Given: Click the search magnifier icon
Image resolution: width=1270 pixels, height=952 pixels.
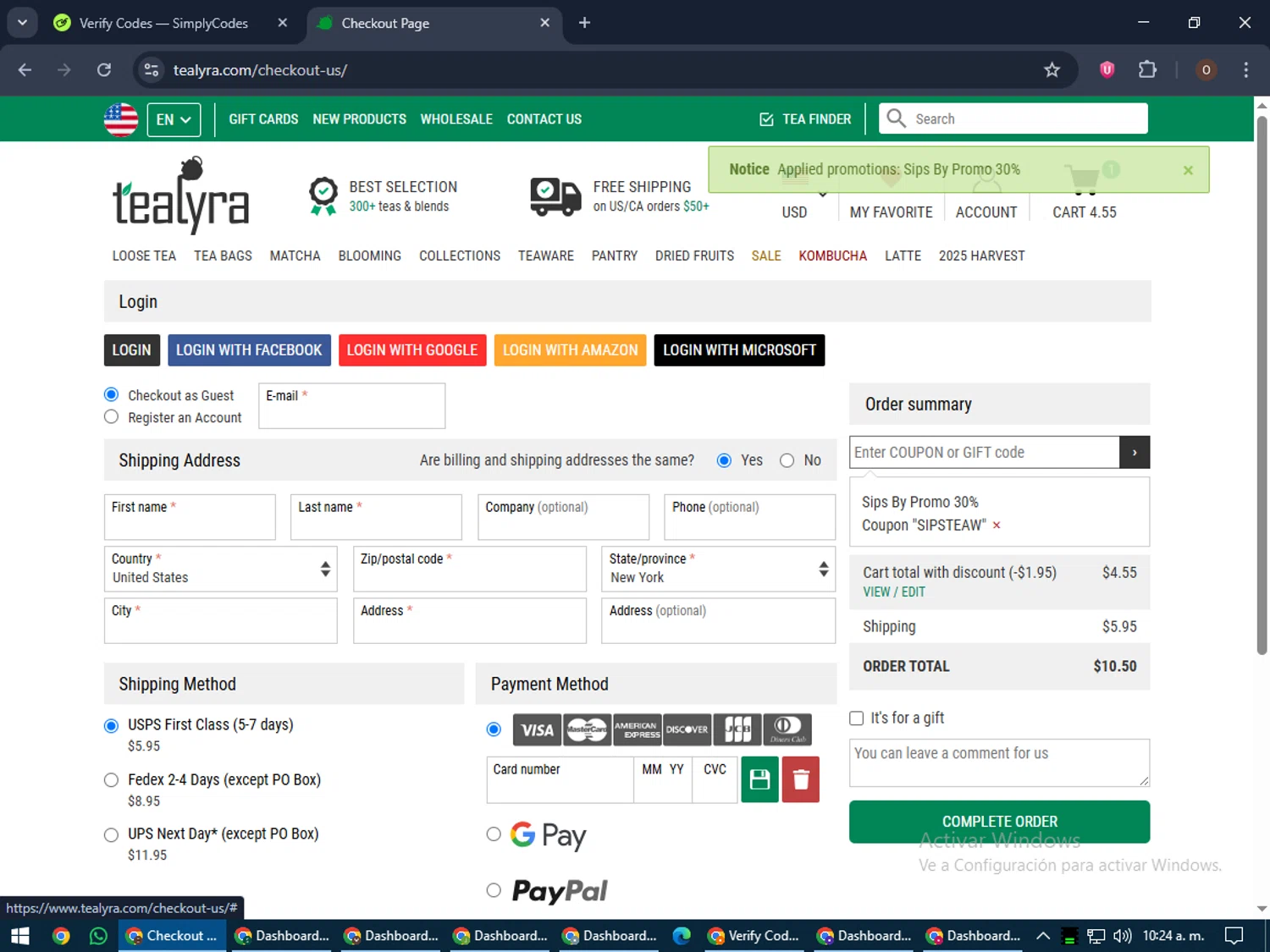Looking at the screenshot, I should (897, 118).
